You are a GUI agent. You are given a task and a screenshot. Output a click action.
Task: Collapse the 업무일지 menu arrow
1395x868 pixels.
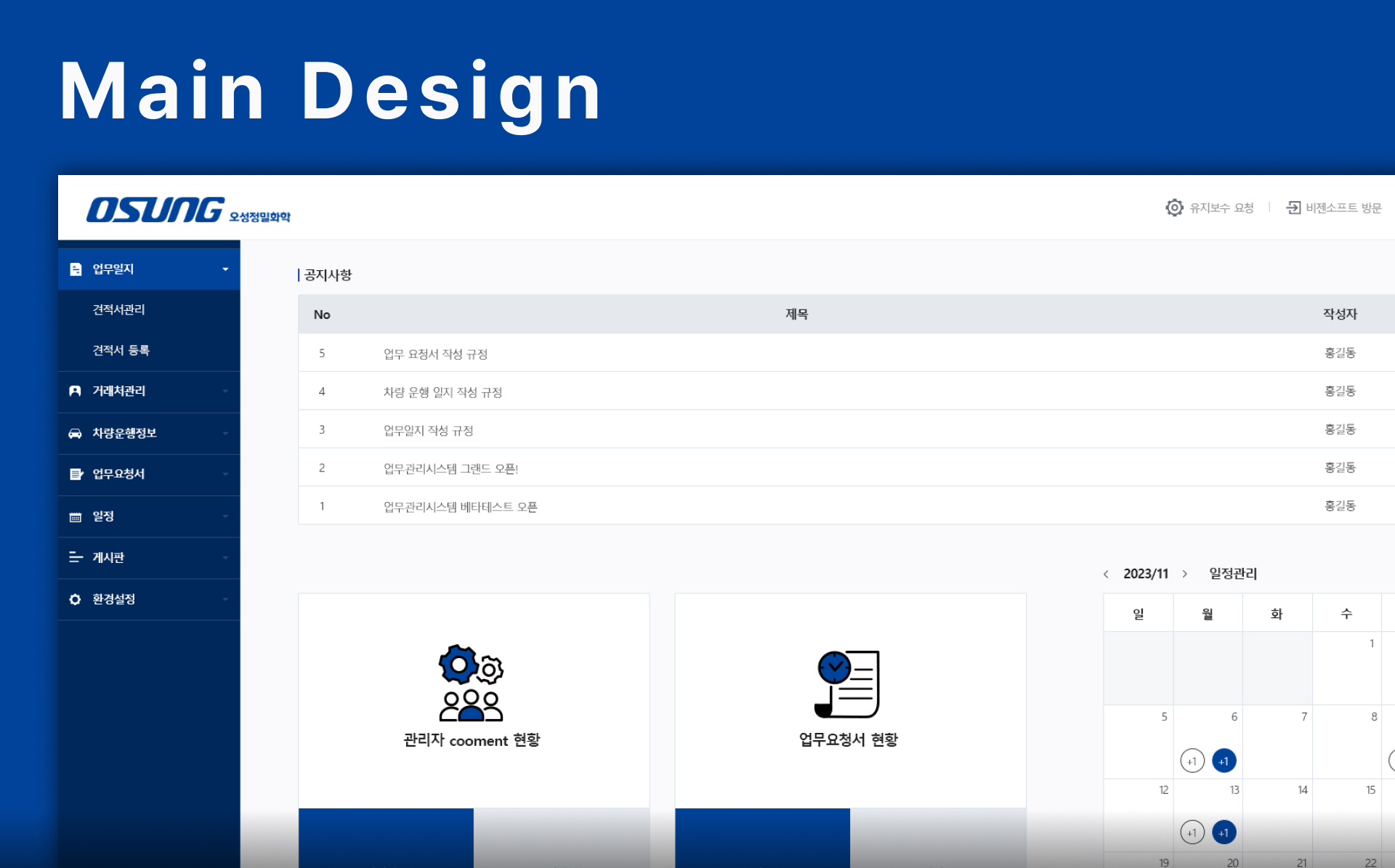(225, 269)
